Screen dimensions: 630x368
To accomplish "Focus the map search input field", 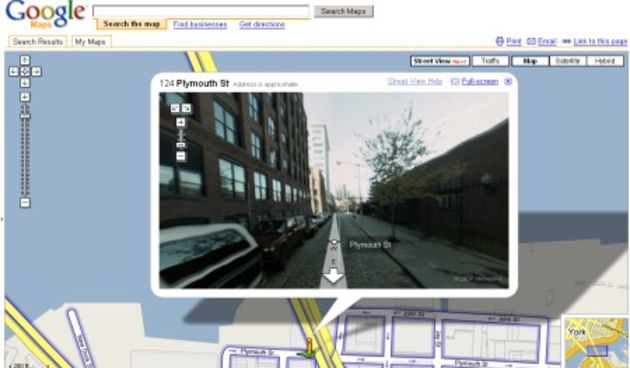I will [201, 11].
